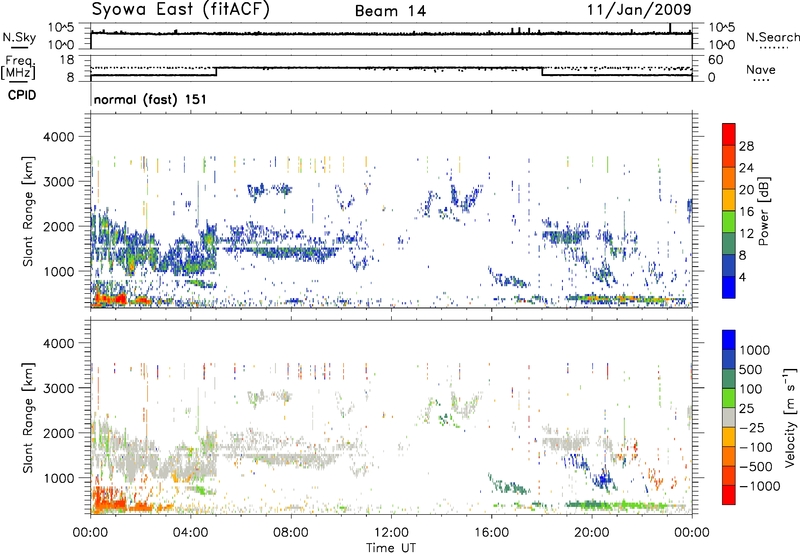Click the frequency step-up on the frequency trace

(x=216, y=71)
